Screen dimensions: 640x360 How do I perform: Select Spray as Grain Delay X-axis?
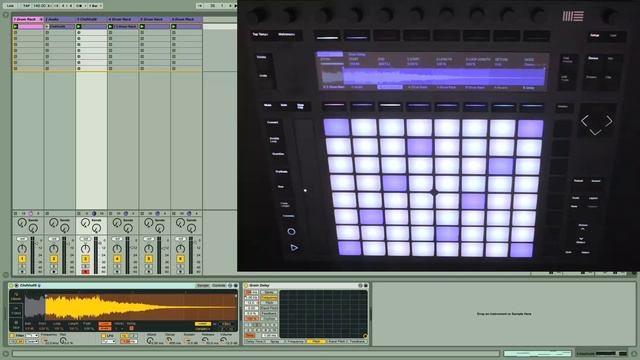[275, 341]
